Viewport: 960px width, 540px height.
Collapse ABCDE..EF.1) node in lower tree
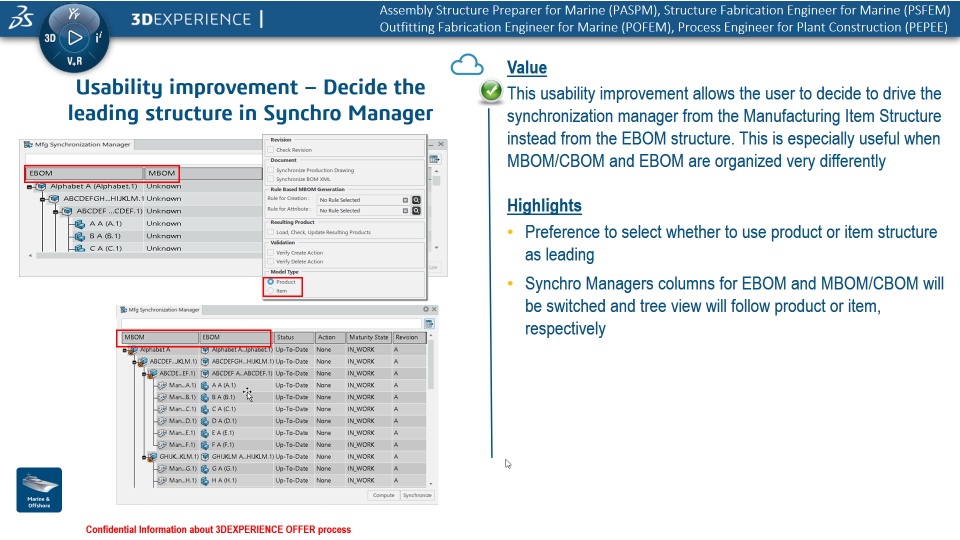coord(144,373)
